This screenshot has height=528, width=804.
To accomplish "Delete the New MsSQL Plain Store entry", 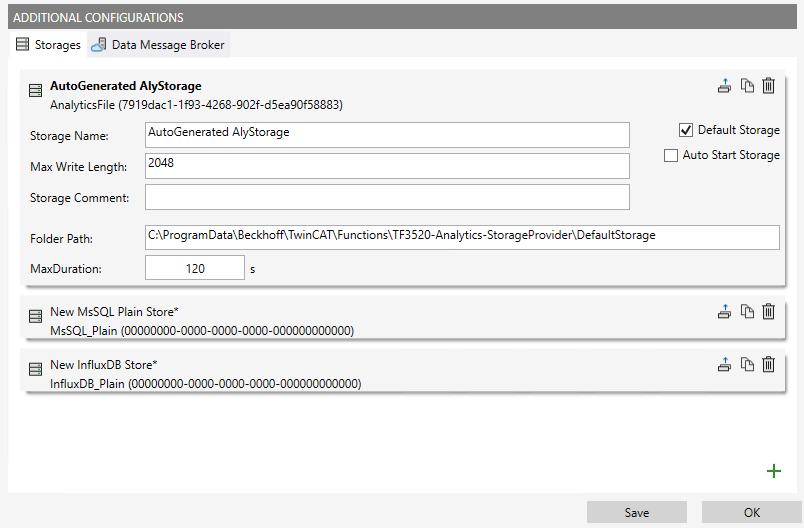I will tap(768, 311).
